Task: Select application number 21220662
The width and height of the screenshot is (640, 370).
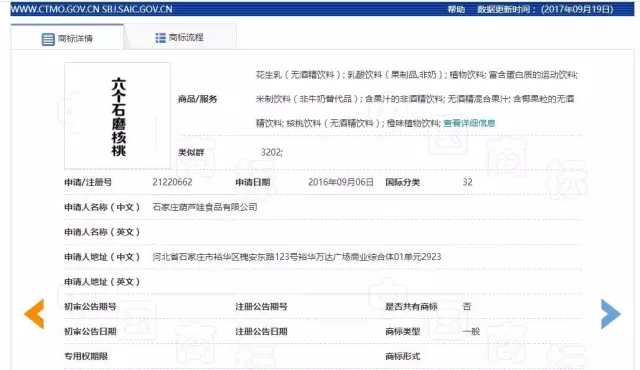Action: click(172, 182)
